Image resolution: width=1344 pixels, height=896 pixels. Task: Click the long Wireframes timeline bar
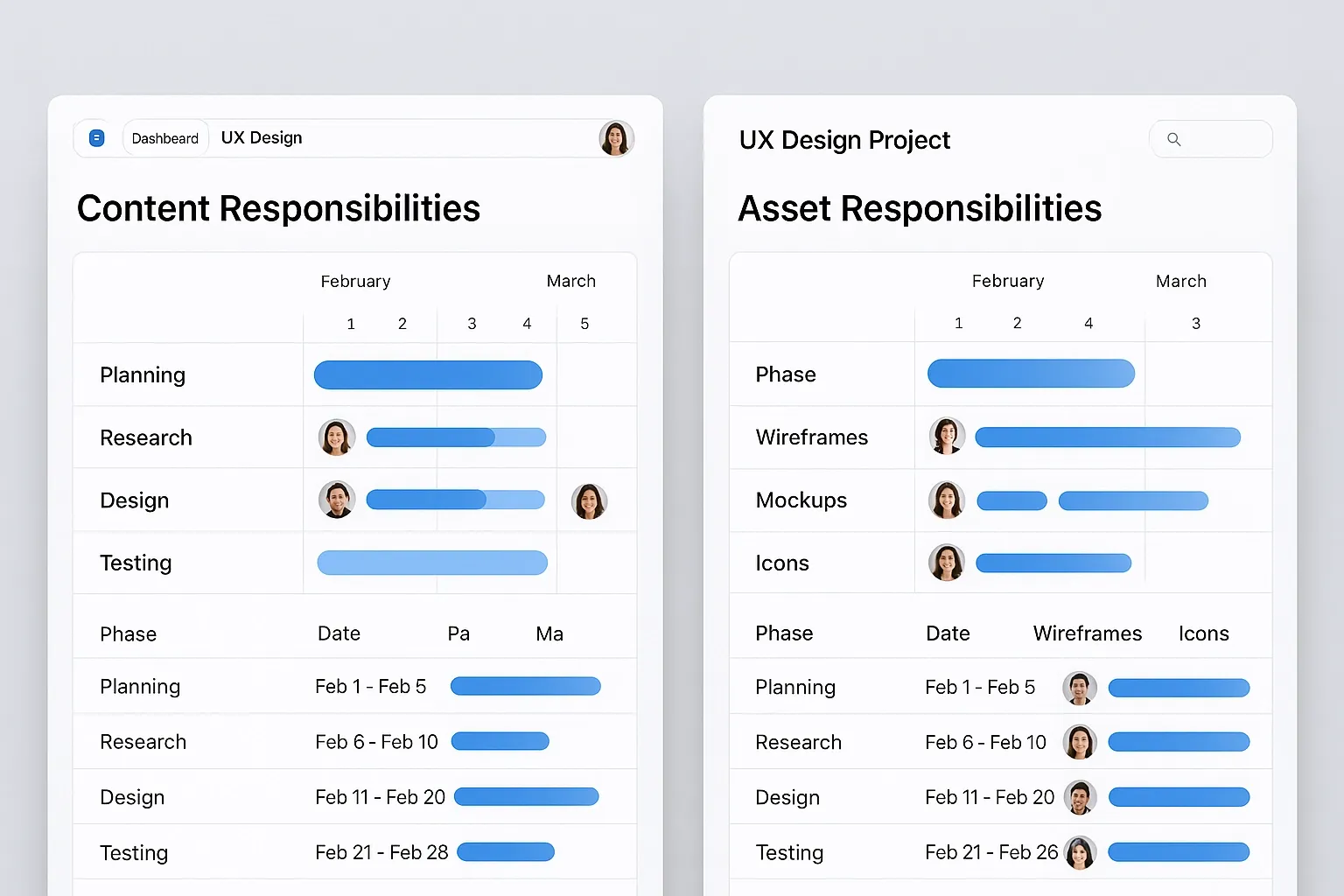pos(1108,437)
